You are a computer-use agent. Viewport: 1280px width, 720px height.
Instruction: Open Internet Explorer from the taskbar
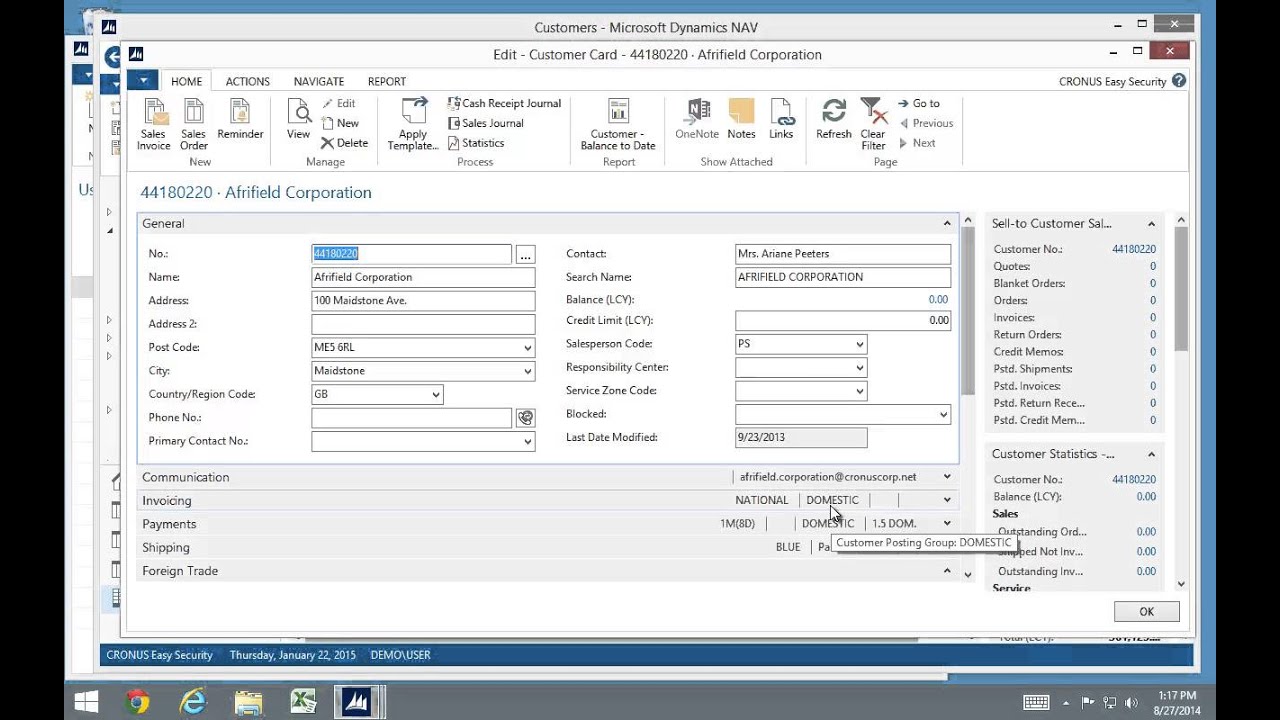(x=192, y=702)
